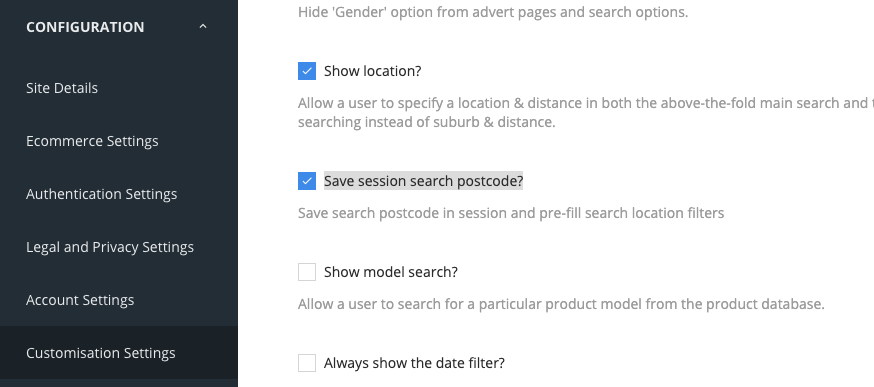
Task: Enable the Show model search checkbox
Action: (x=307, y=272)
